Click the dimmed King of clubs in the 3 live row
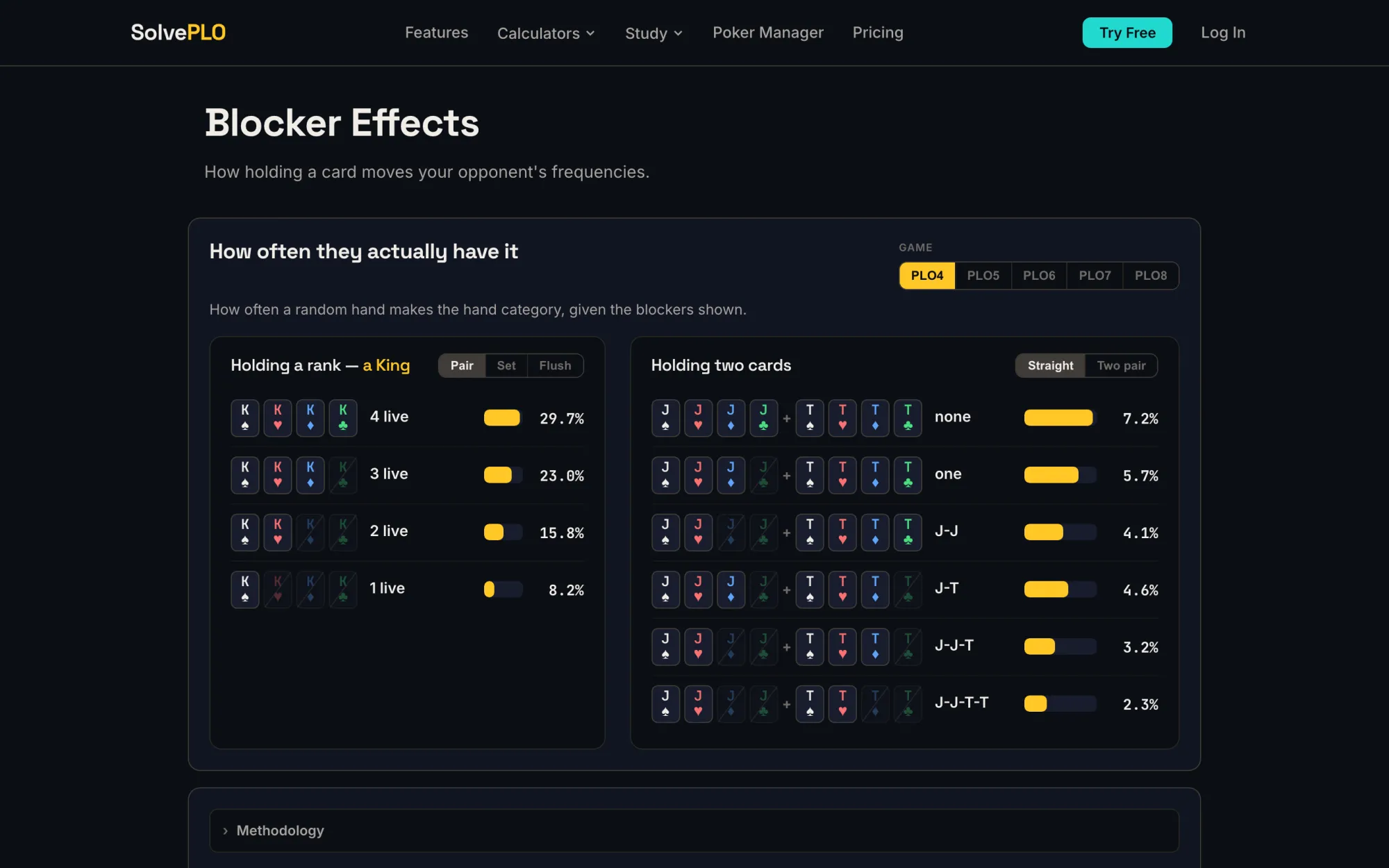This screenshot has width=1389, height=868. [343, 475]
